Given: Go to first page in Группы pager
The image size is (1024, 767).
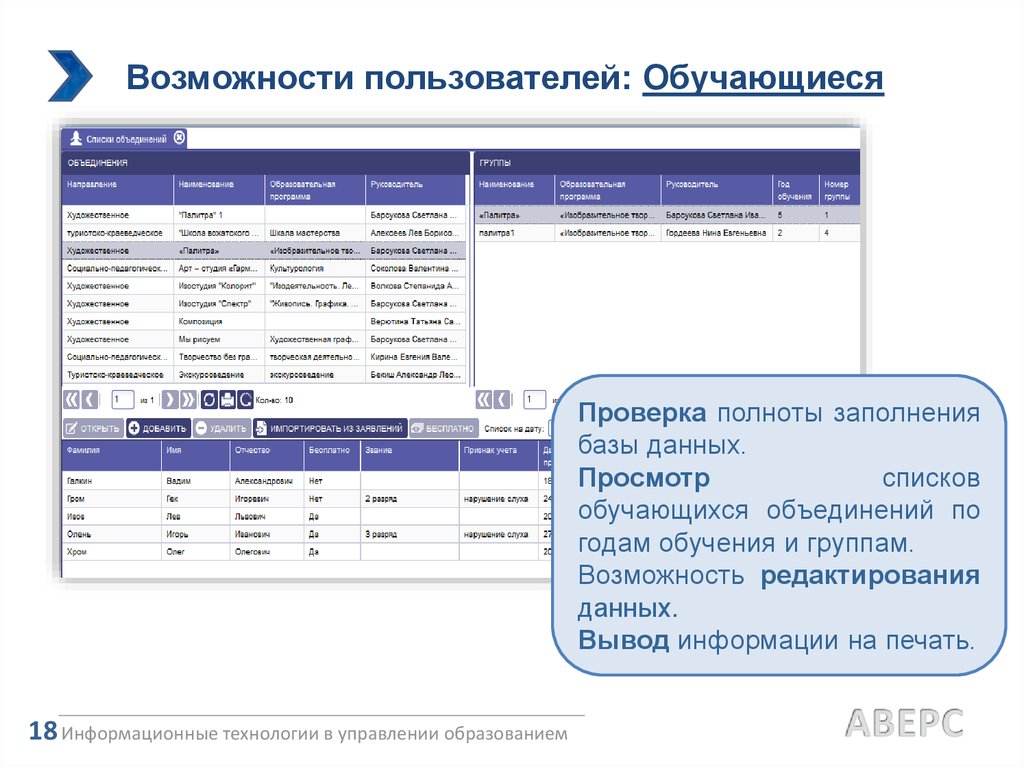Looking at the screenshot, I should click(x=483, y=400).
